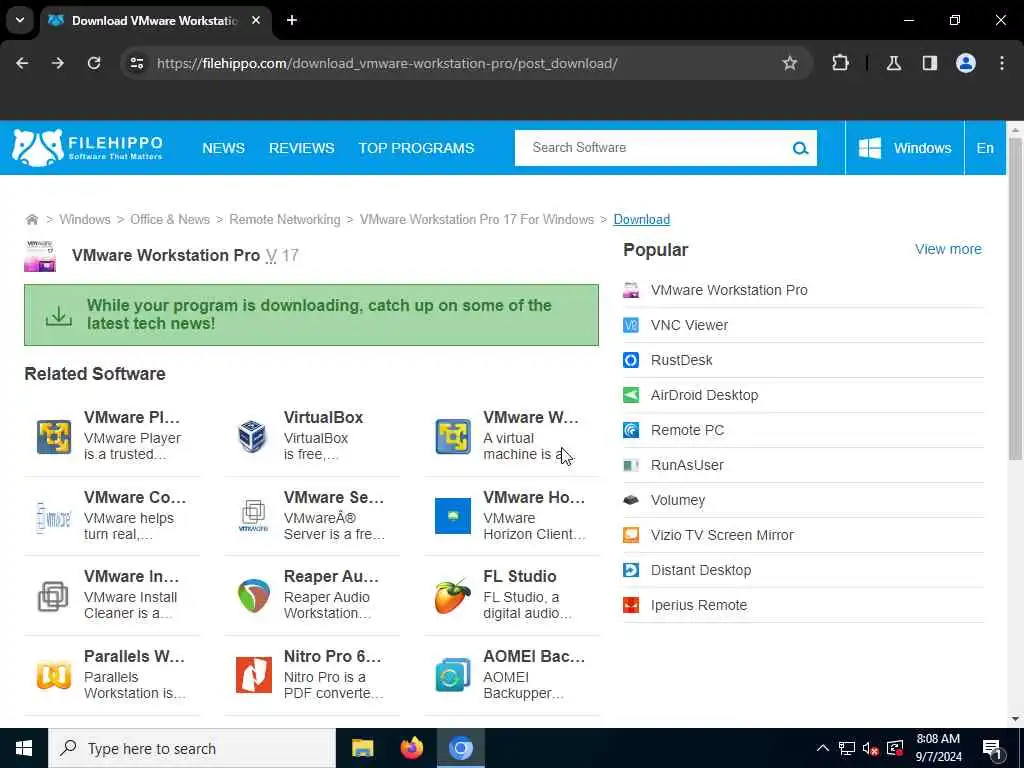Click the Remote Networking breadcrumb
Viewport: 1024px width, 768px height.
point(285,219)
